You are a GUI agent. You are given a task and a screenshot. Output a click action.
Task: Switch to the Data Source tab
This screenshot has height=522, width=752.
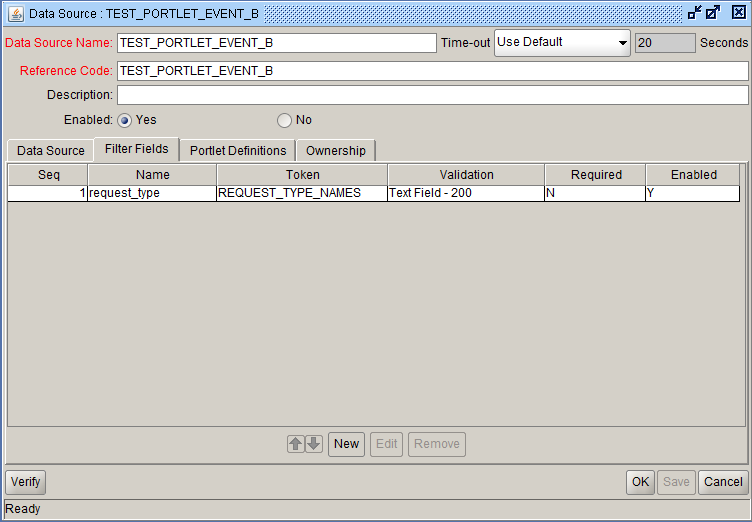[51, 151]
